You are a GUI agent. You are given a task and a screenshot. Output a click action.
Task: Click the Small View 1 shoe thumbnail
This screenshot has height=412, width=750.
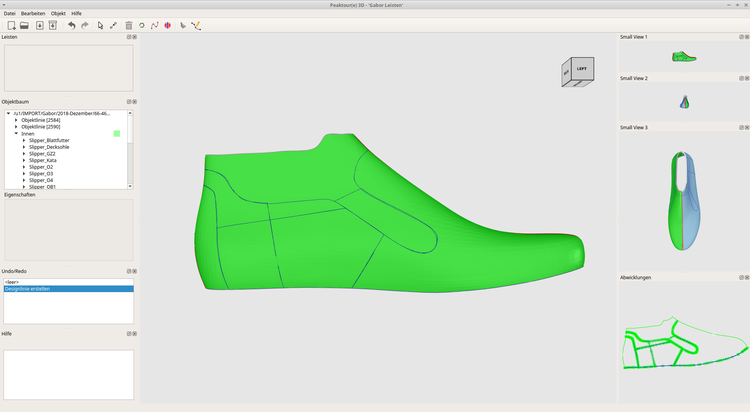(684, 57)
